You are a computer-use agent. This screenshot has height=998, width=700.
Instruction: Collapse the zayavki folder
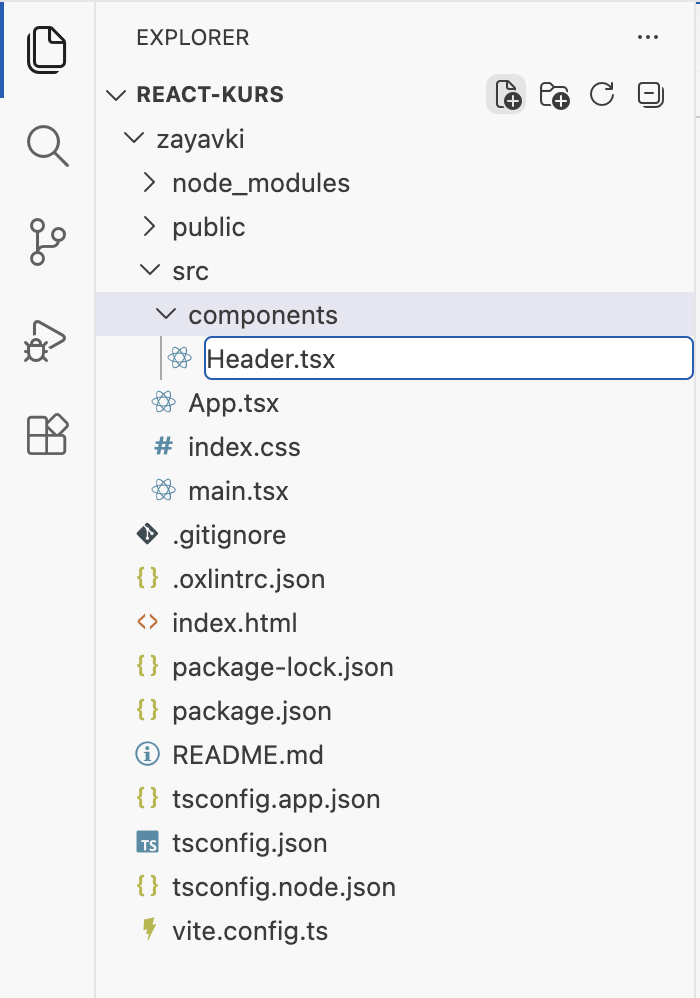(x=134, y=137)
